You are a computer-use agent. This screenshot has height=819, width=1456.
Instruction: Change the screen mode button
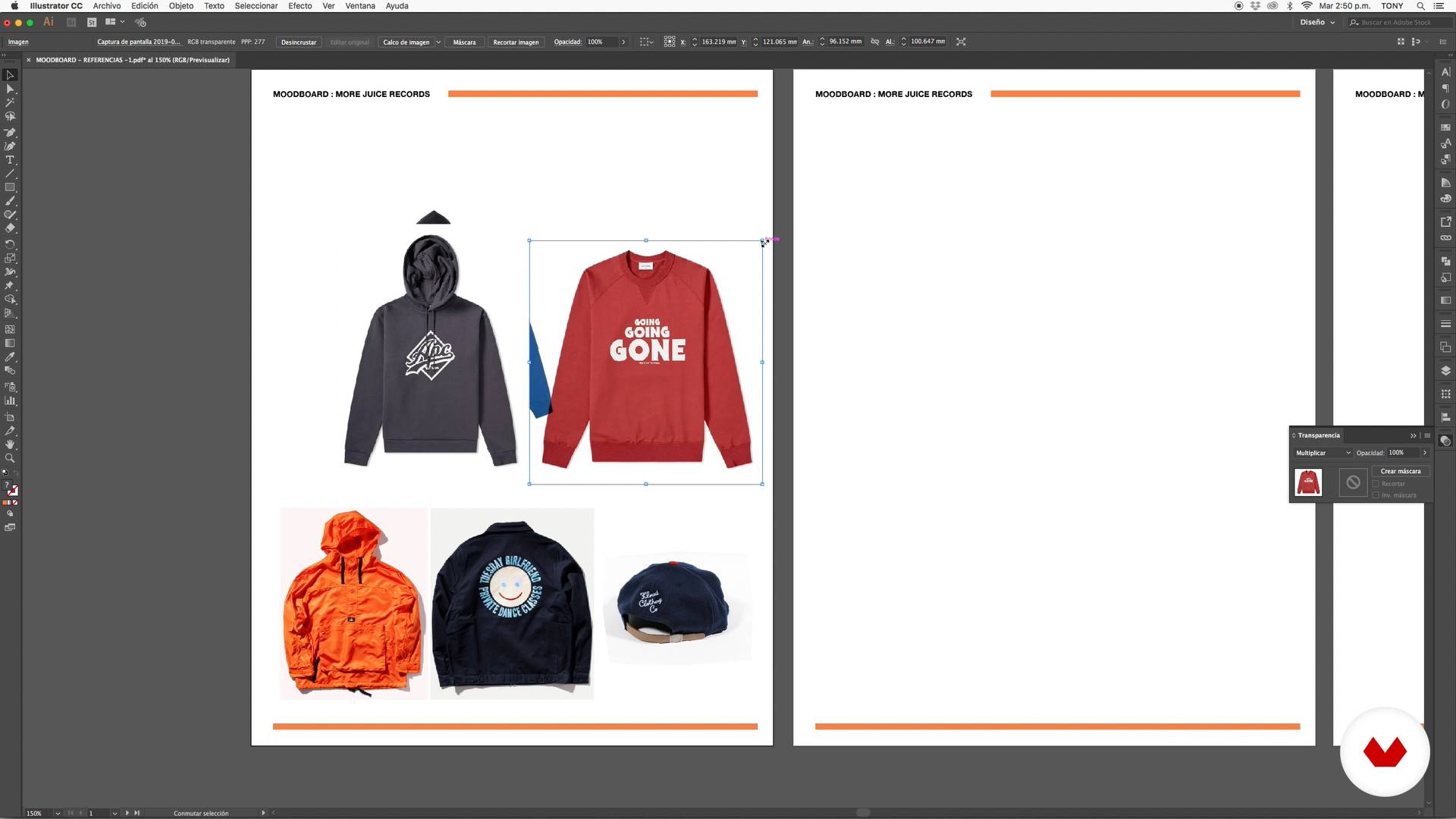10,528
